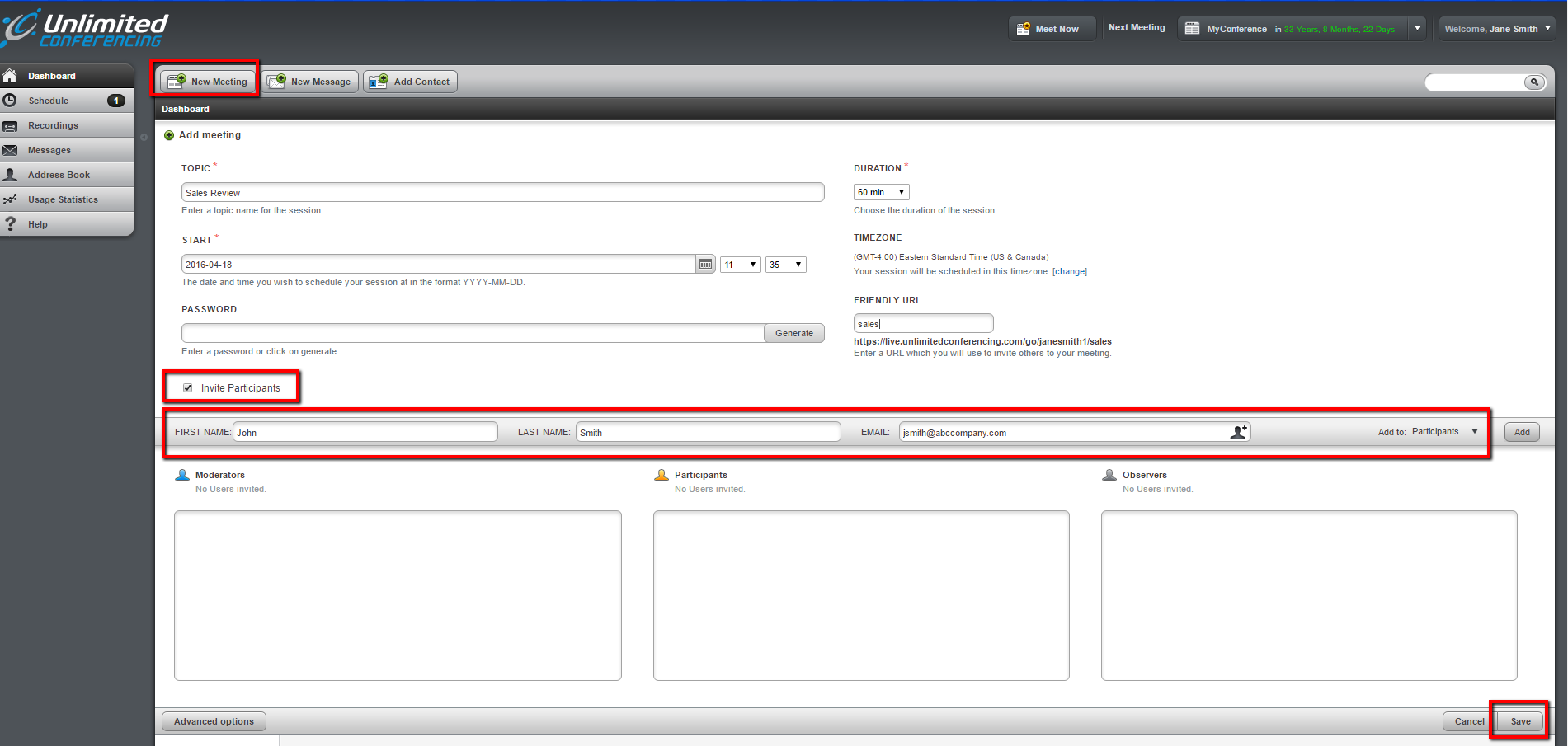The image size is (1568, 746).
Task: Open Recordings from the sidebar
Action: (x=53, y=125)
